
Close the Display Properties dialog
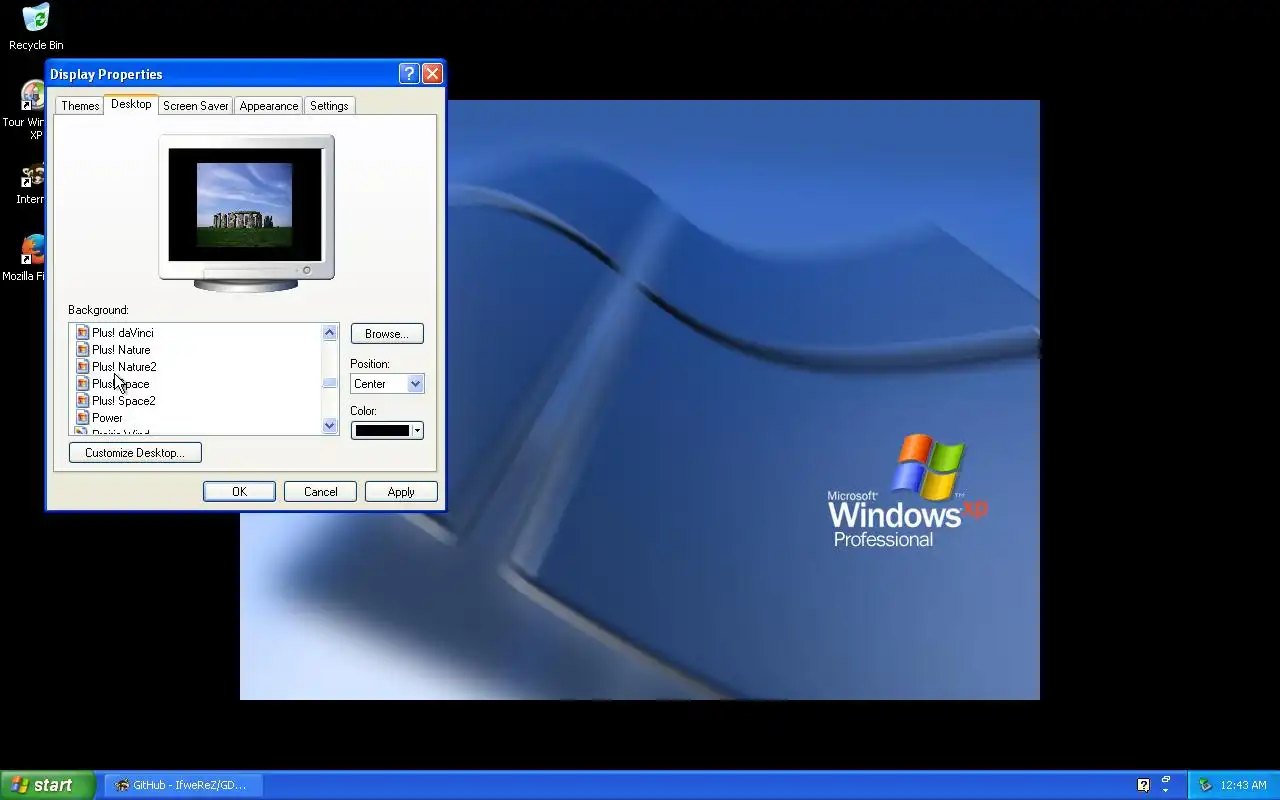coord(432,73)
